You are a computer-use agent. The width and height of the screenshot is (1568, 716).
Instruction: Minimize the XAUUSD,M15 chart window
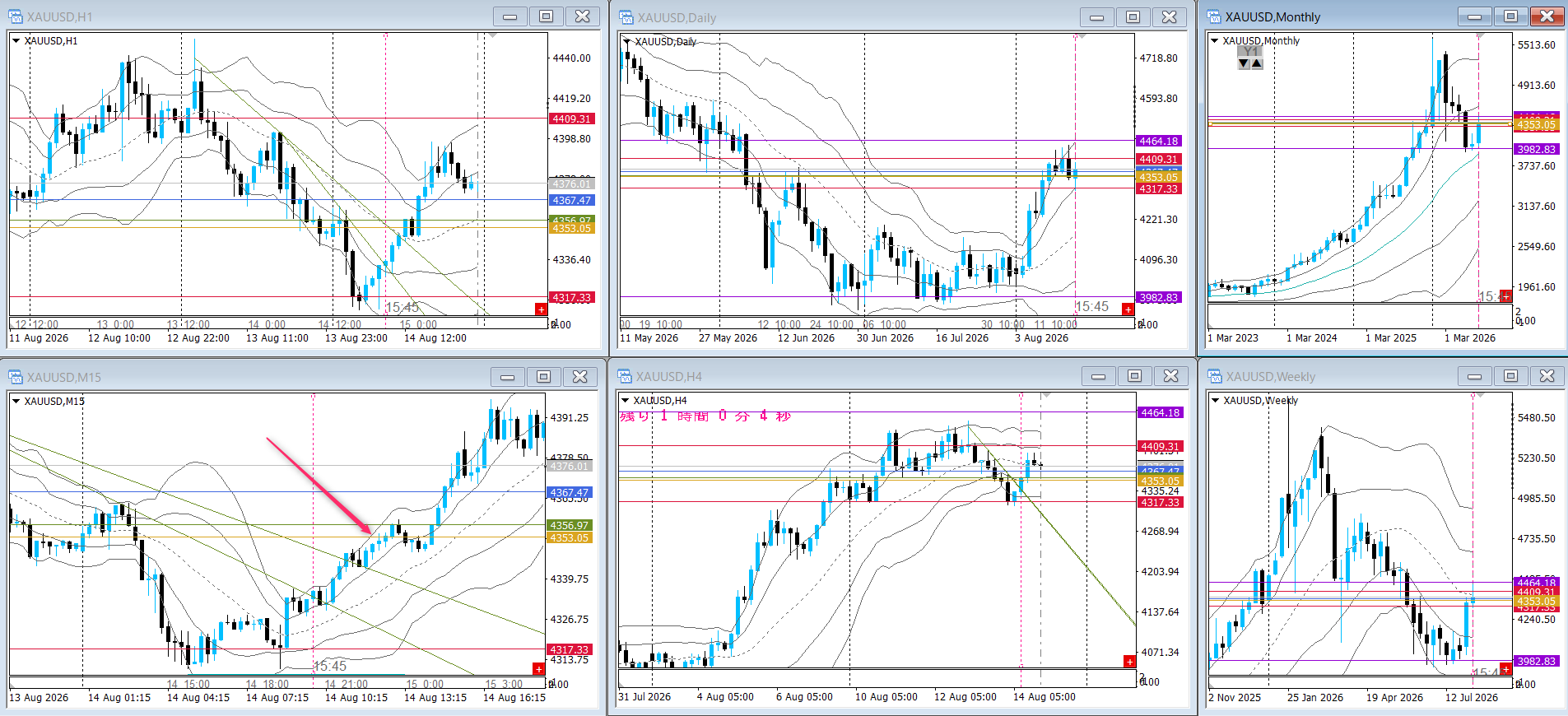click(x=508, y=377)
